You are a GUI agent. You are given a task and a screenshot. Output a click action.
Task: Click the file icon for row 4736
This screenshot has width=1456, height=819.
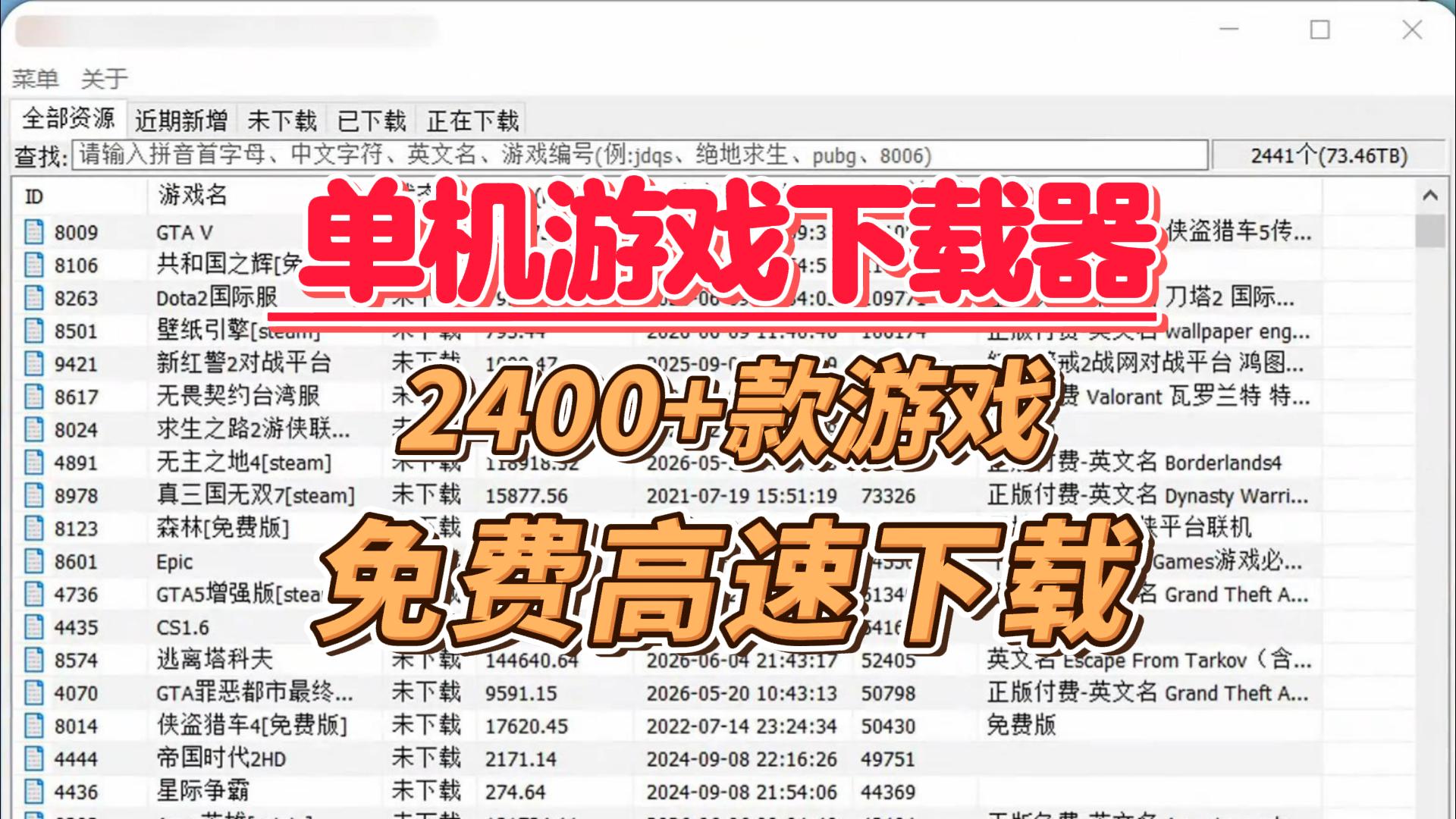(x=34, y=594)
